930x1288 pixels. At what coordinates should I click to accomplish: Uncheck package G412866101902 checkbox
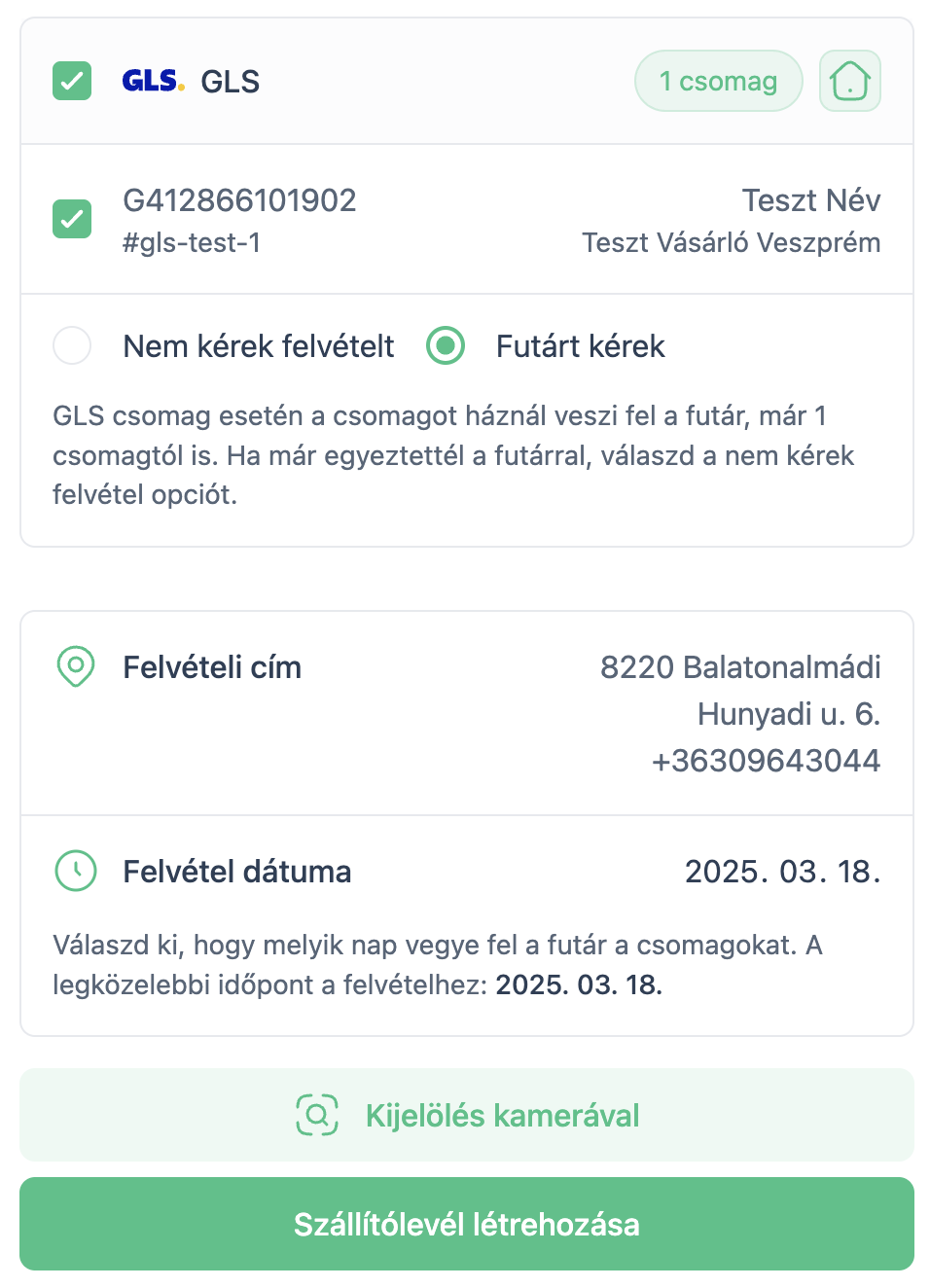click(x=72, y=219)
